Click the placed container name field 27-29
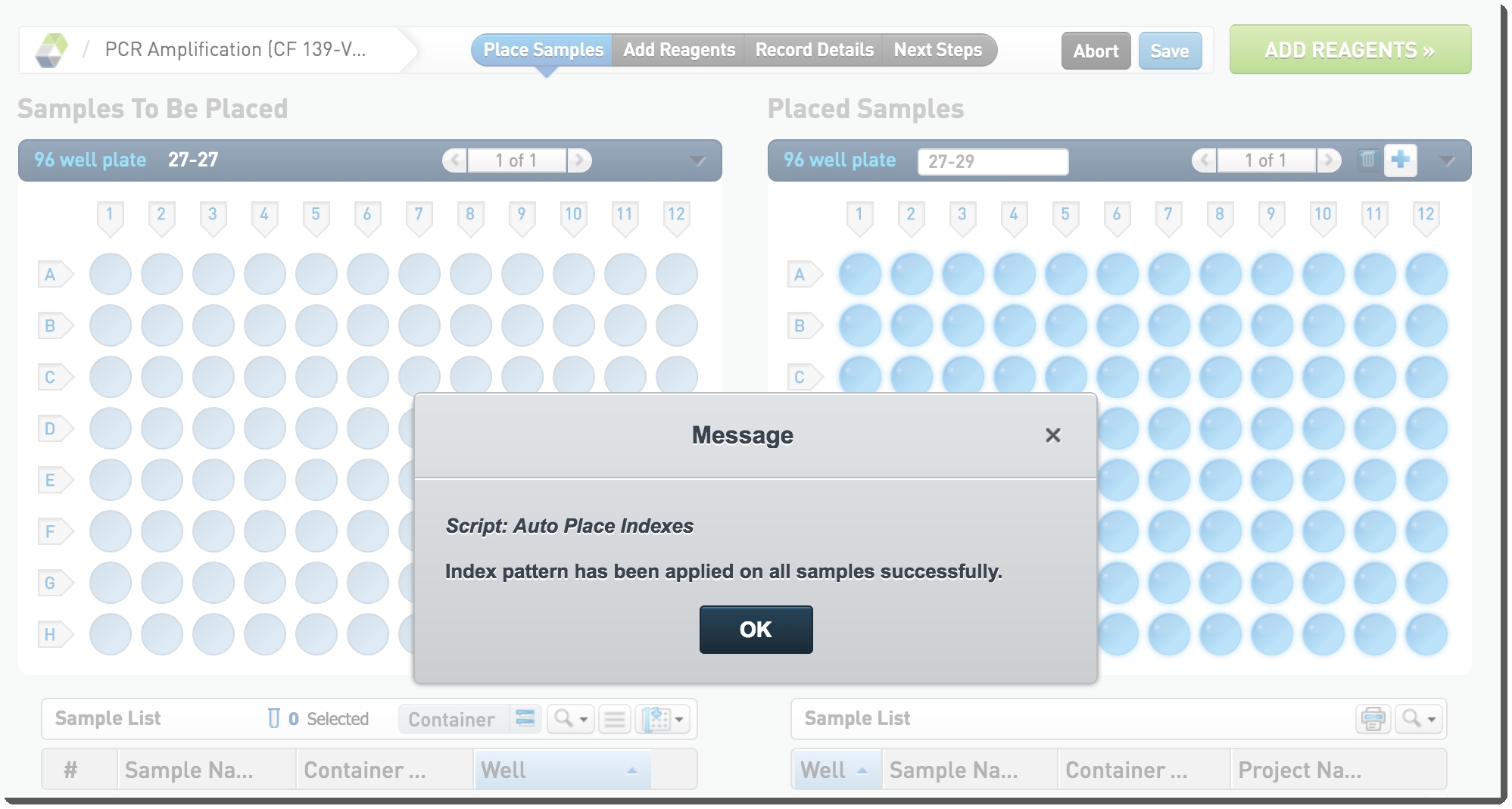 pyautogui.click(x=993, y=161)
